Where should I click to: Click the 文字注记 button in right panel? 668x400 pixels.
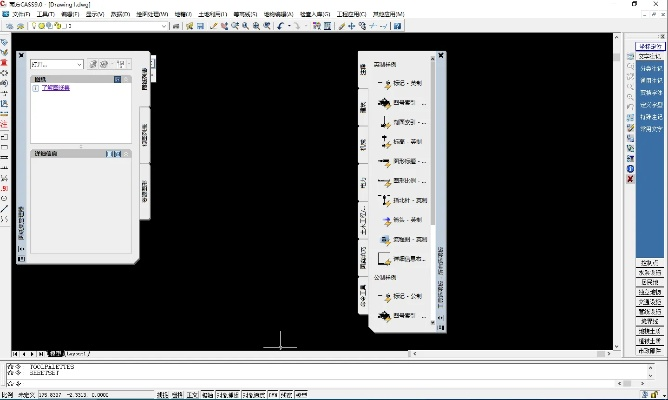[x=651, y=56]
